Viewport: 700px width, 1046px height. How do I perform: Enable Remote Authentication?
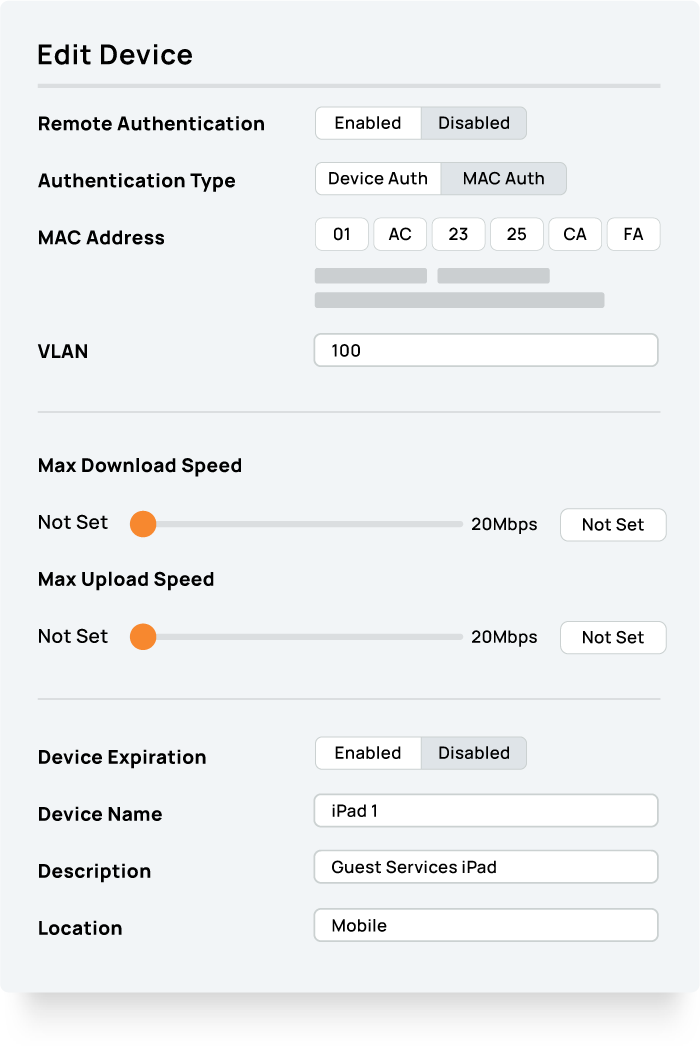pos(368,123)
